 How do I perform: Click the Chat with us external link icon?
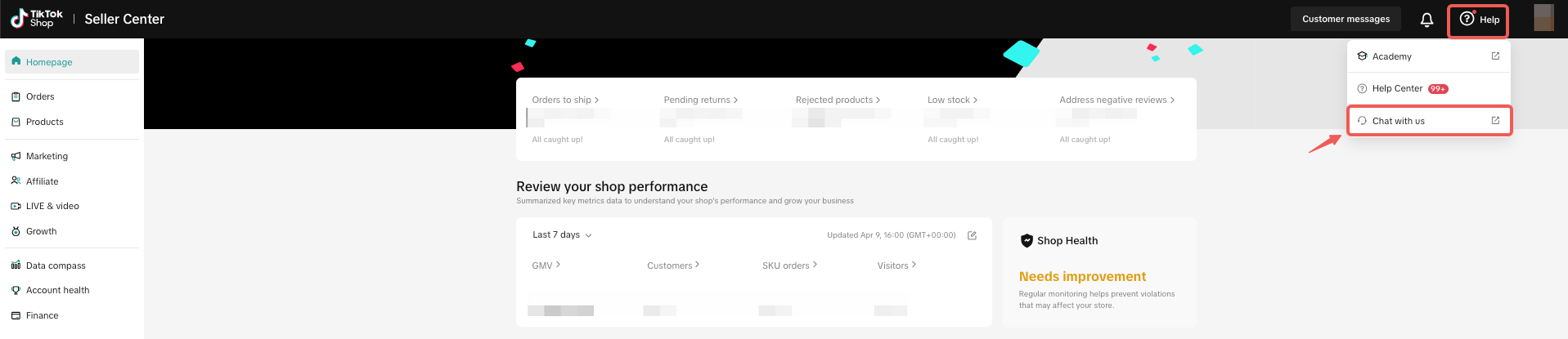pyautogui.click(x=1495, y=121)
